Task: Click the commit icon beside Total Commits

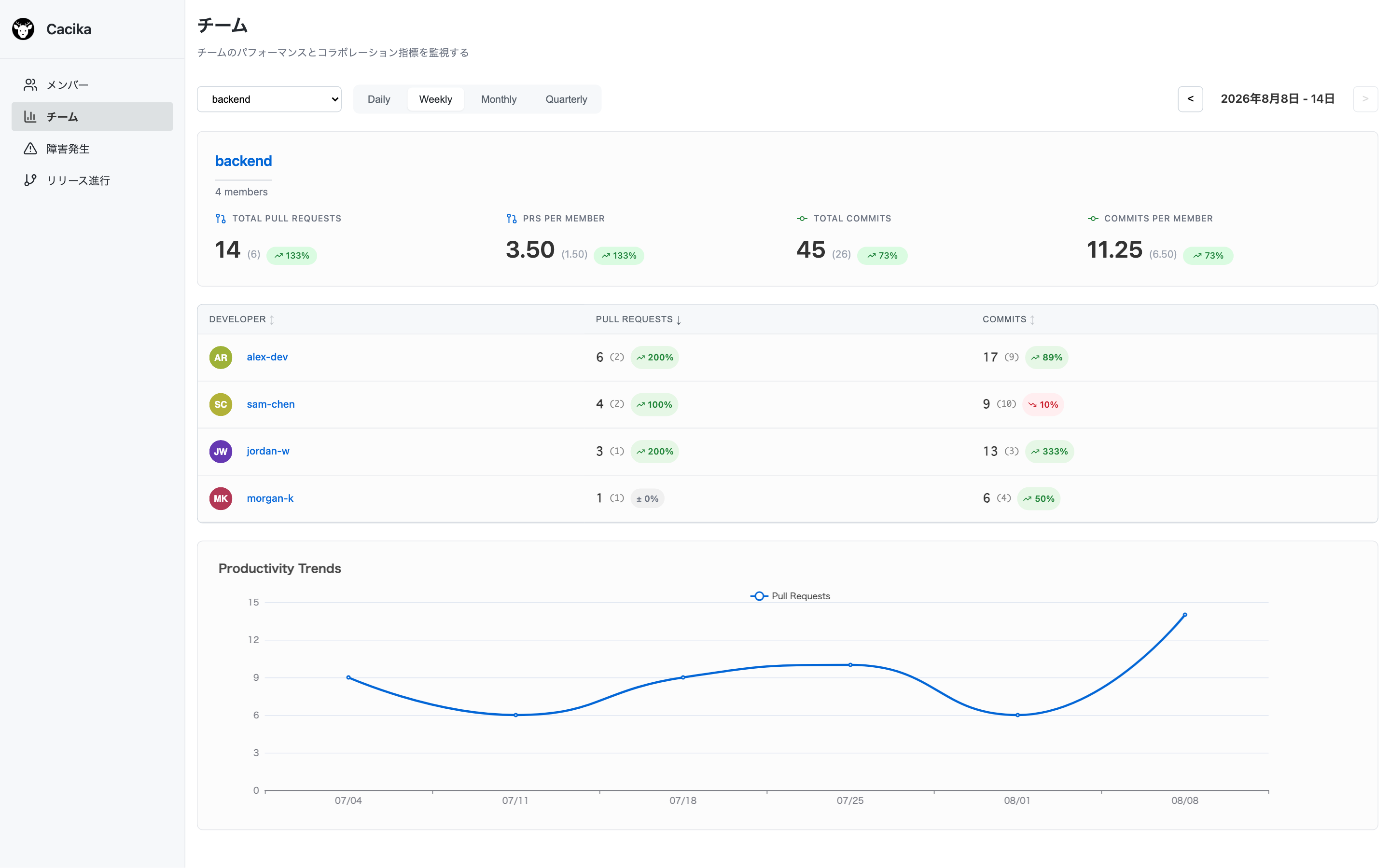Action: tap(802, 219)
